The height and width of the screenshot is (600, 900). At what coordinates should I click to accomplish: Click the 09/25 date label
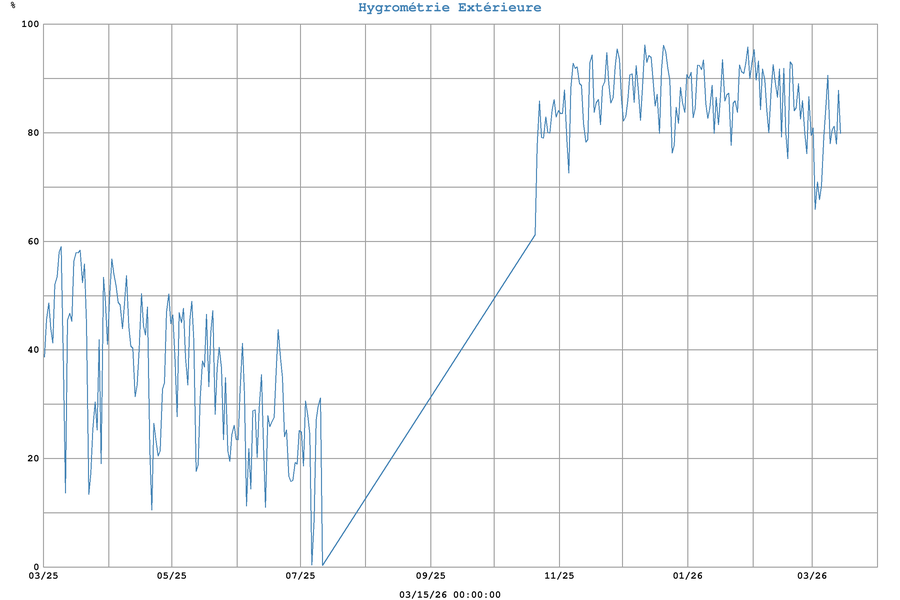[x=430, y=576]
